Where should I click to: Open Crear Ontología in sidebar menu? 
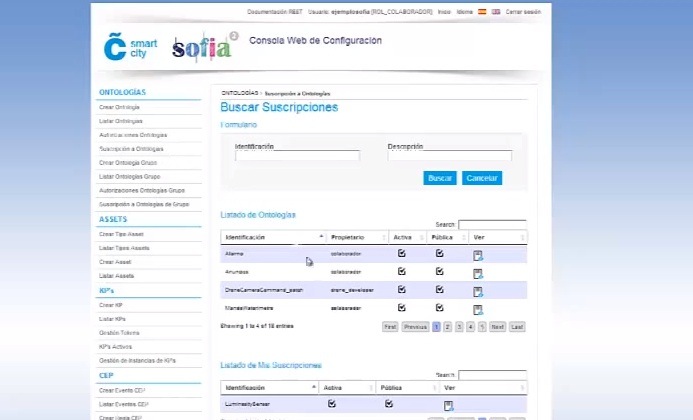click(120, 107)
